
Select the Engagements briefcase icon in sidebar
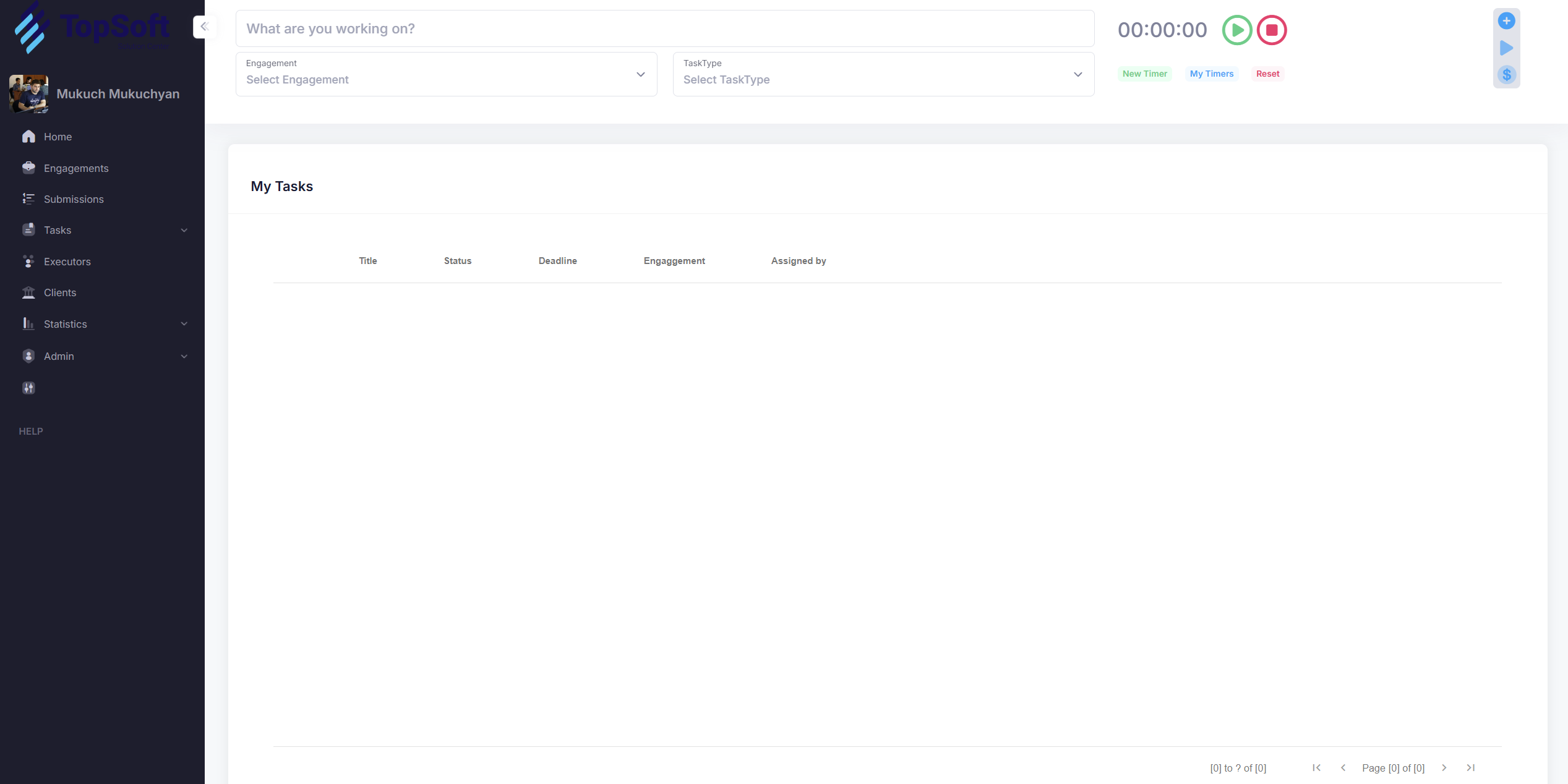pyautogui.click(x=28, y=168)
